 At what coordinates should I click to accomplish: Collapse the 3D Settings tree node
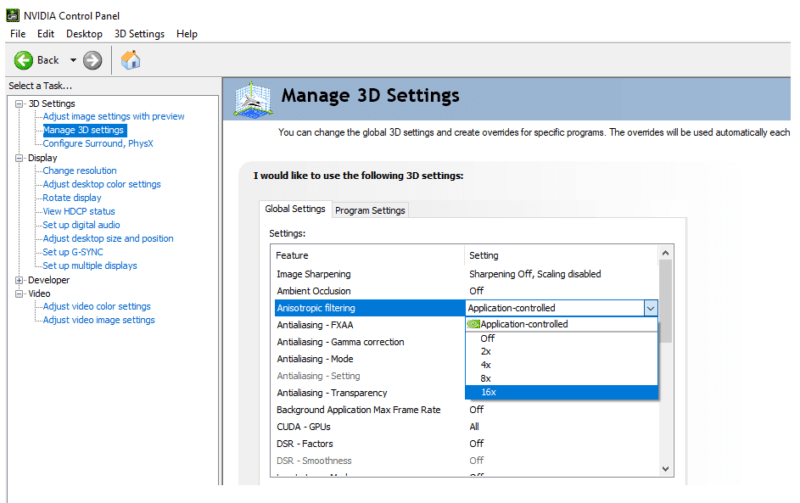click(x=20, y=104)
